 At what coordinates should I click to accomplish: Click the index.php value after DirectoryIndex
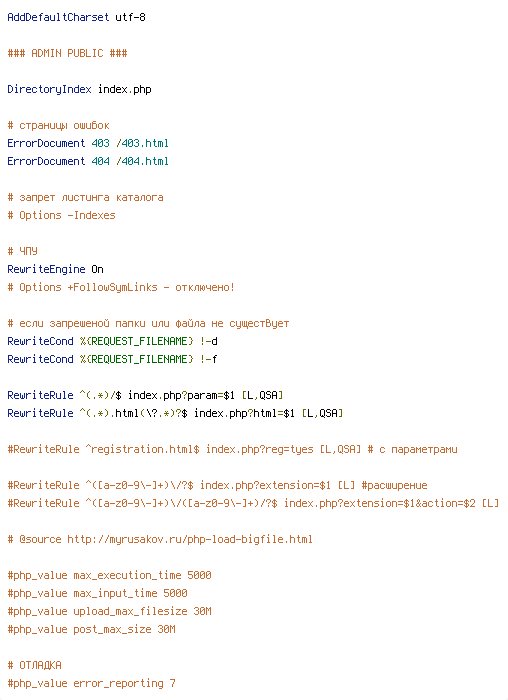(x=125, y=89)
